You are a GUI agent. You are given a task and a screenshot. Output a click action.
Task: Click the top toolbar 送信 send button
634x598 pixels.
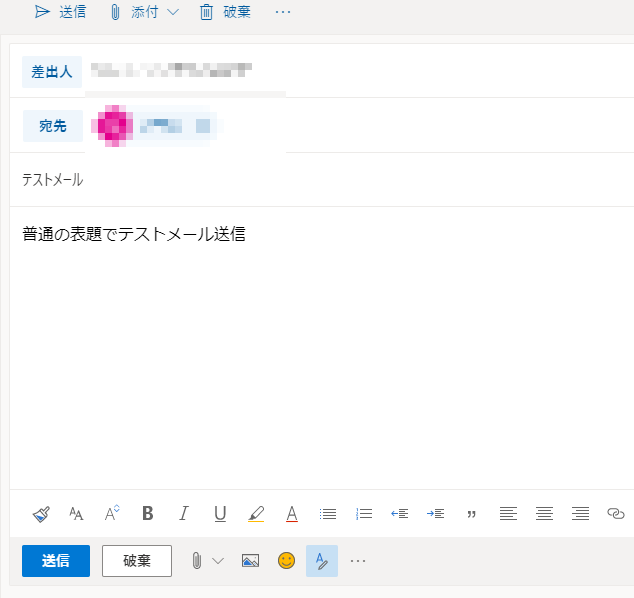60,12
